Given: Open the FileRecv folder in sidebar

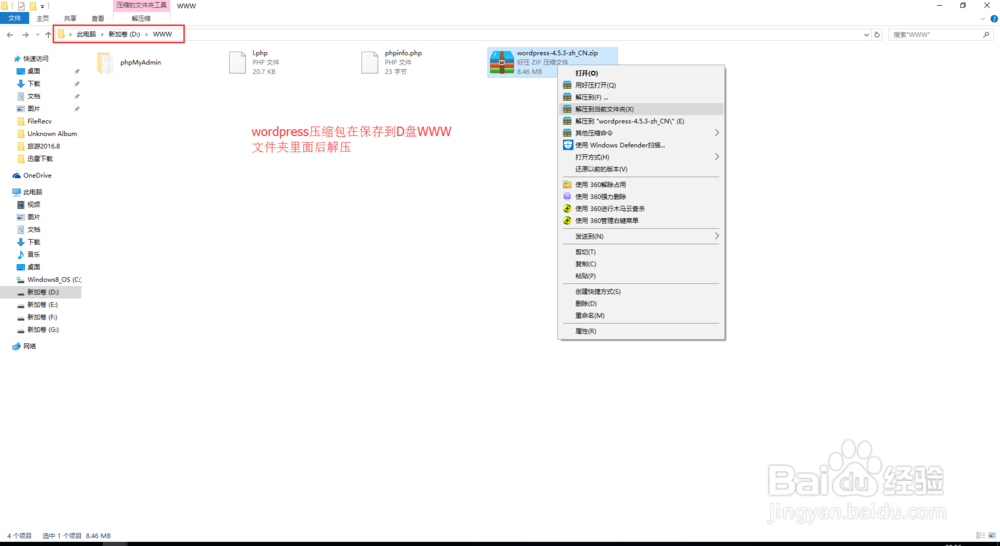Looking at the screenshot, I should (40, 121).
